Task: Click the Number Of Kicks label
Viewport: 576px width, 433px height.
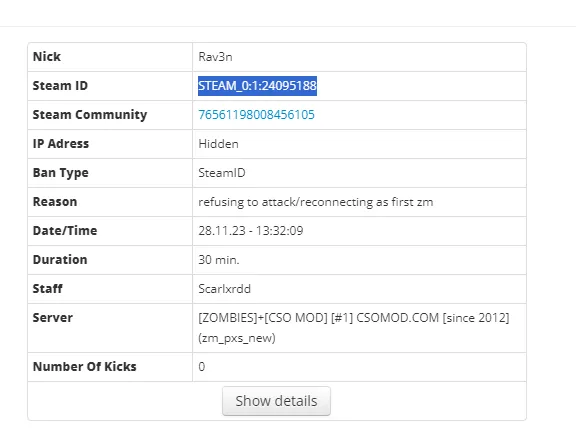Action: click(84, 367)
